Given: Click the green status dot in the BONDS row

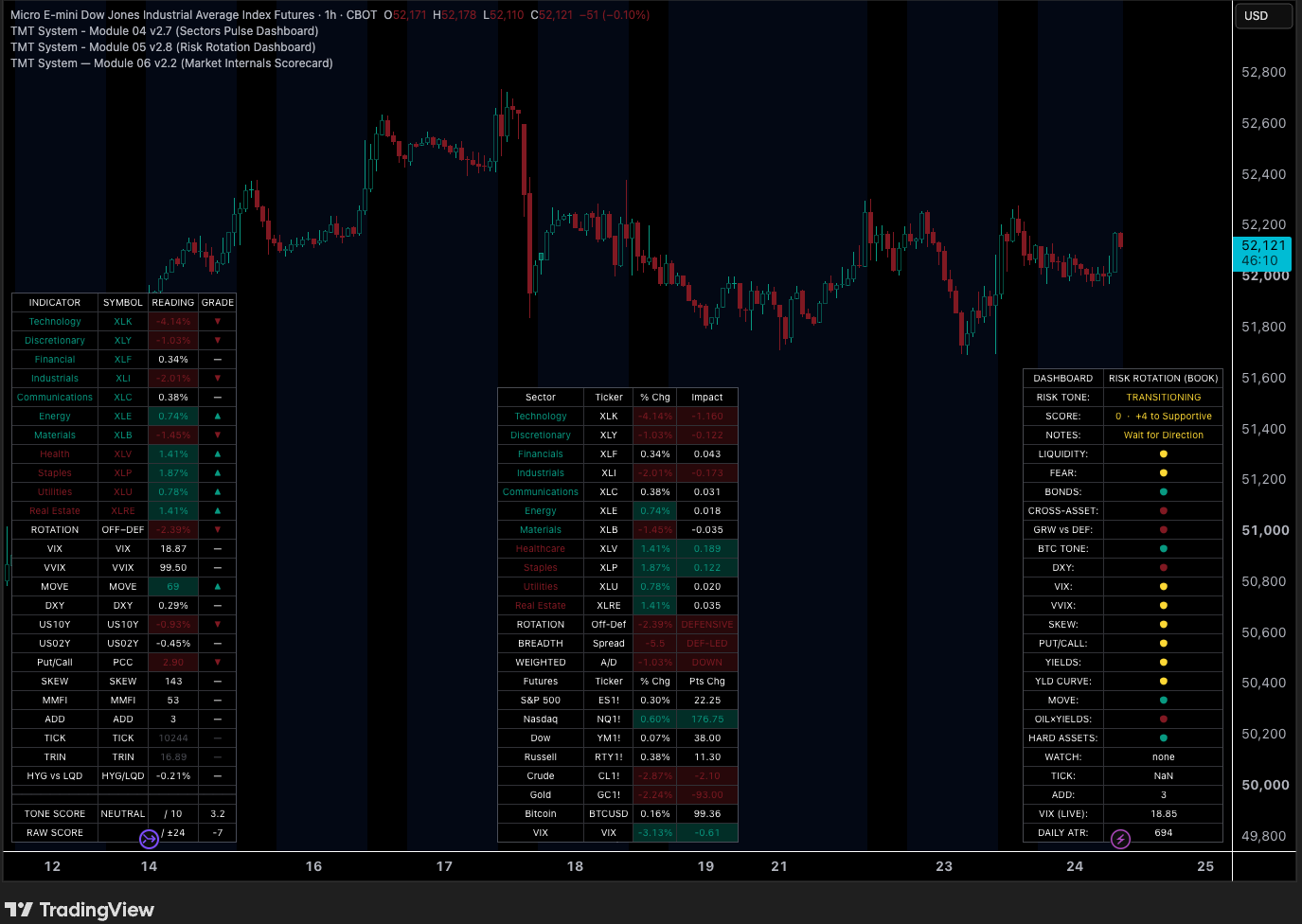Looking at the screenshot, I should click(x=1164, y=492).
